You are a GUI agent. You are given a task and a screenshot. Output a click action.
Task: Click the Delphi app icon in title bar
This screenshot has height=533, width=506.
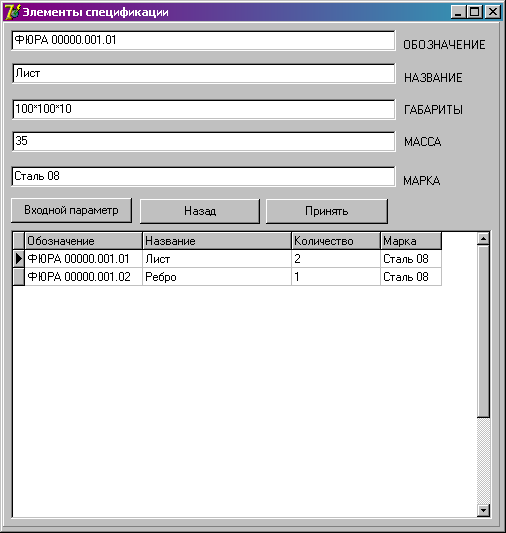12,12
